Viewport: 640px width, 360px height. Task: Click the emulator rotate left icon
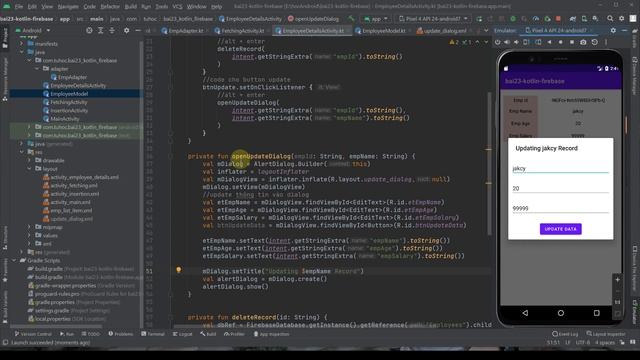tap(527, 42)
